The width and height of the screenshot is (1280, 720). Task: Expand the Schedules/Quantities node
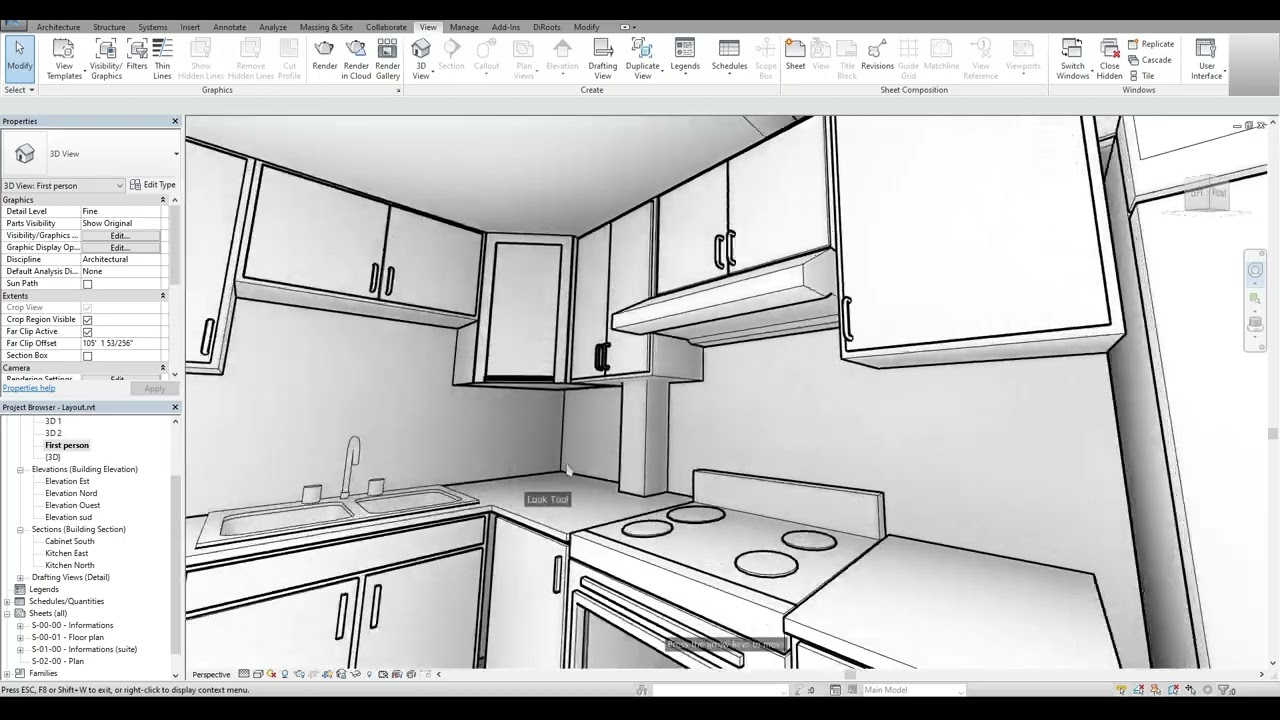pyautogui.click(x=8, y=601)
